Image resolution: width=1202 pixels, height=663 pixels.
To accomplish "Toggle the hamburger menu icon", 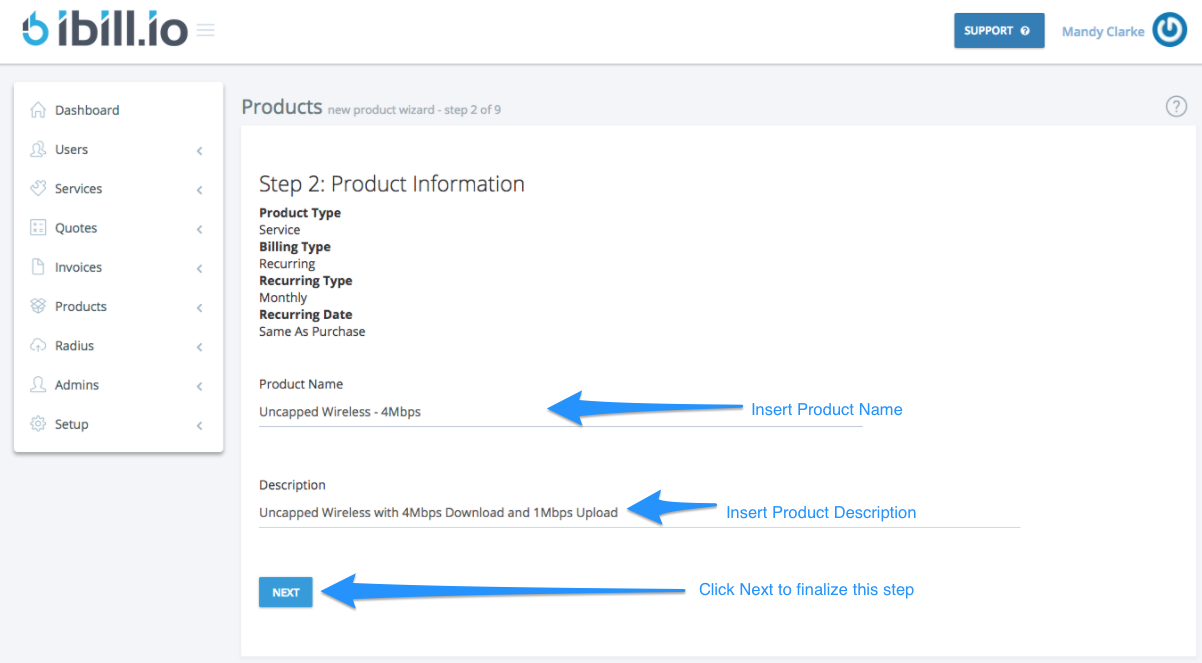I will coord(206,30).
